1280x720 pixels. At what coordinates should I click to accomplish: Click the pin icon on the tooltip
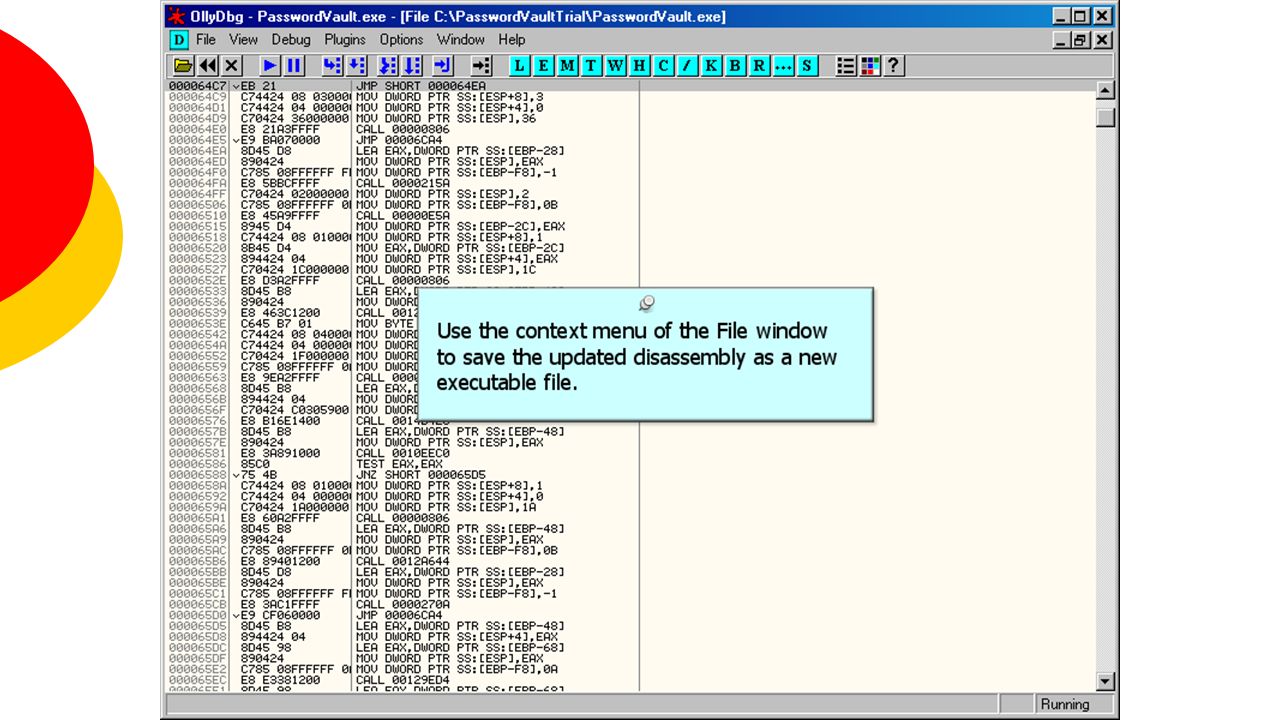click(646, 303)
